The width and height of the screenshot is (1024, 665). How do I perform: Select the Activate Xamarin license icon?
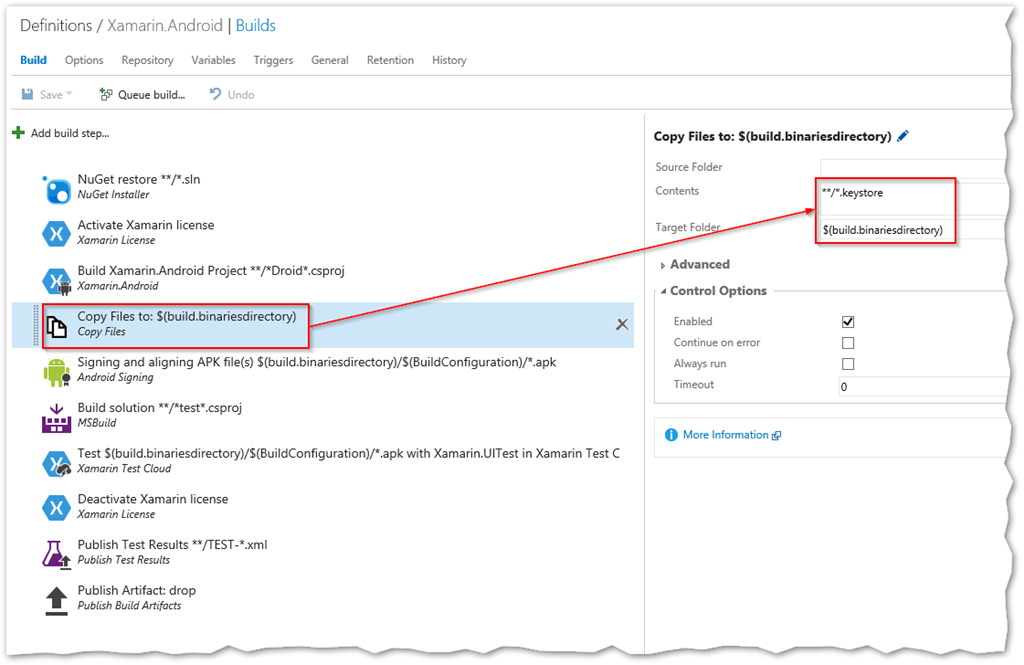coord(56,234)
